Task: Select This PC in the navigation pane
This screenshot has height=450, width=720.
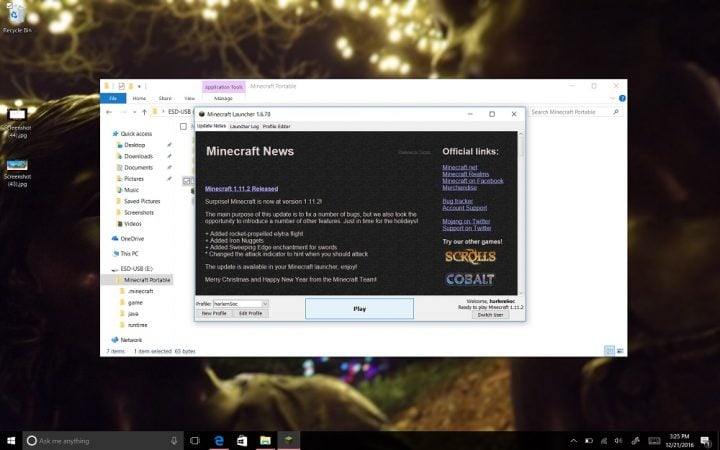Action: tap(129, 253)
